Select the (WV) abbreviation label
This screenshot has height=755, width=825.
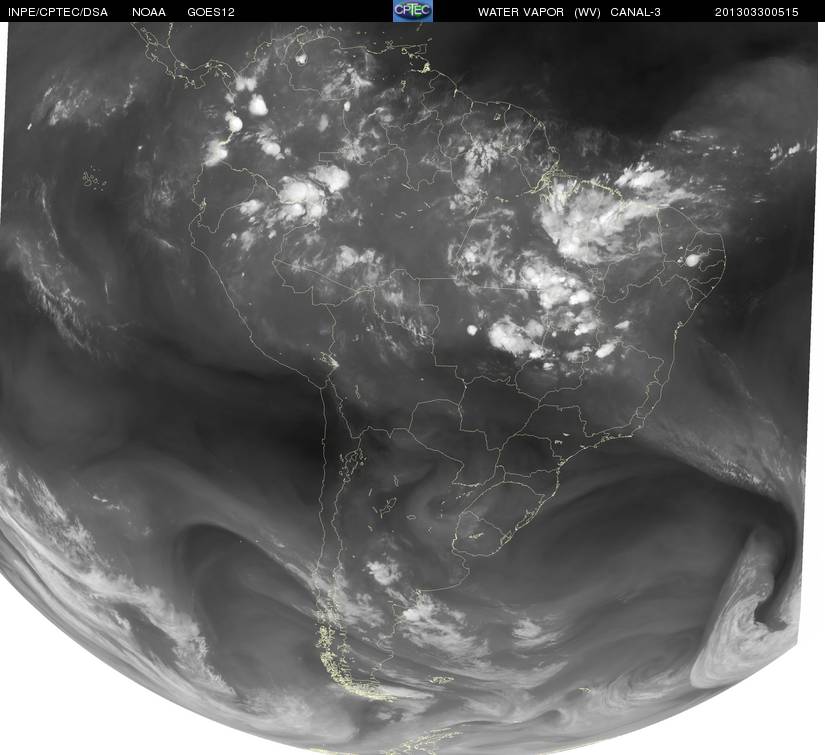587,12
